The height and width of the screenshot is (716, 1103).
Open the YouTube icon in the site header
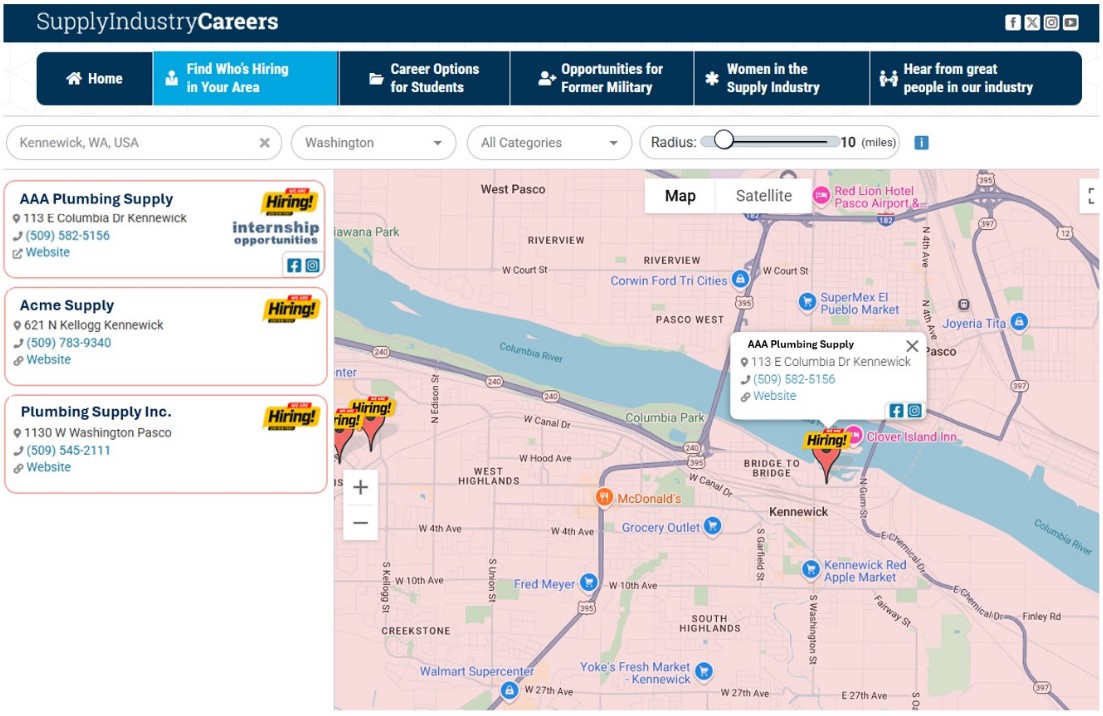click(1071, 23)
